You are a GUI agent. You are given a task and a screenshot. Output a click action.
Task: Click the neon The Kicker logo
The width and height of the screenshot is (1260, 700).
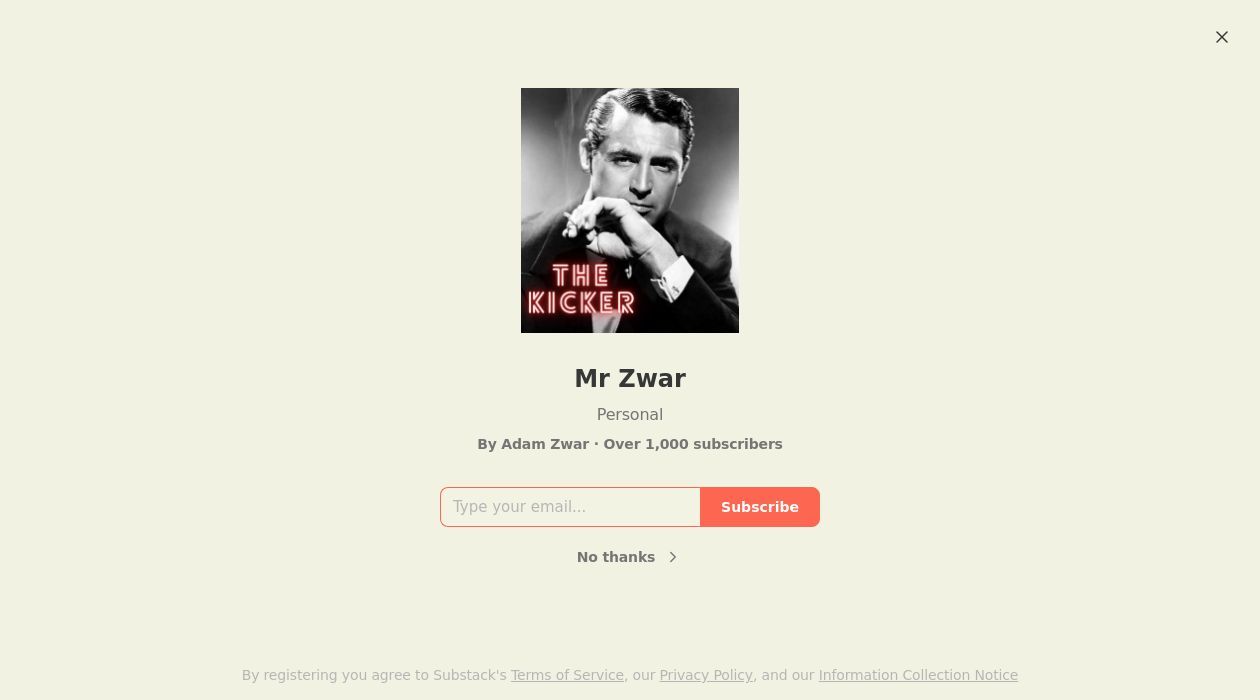581,289
